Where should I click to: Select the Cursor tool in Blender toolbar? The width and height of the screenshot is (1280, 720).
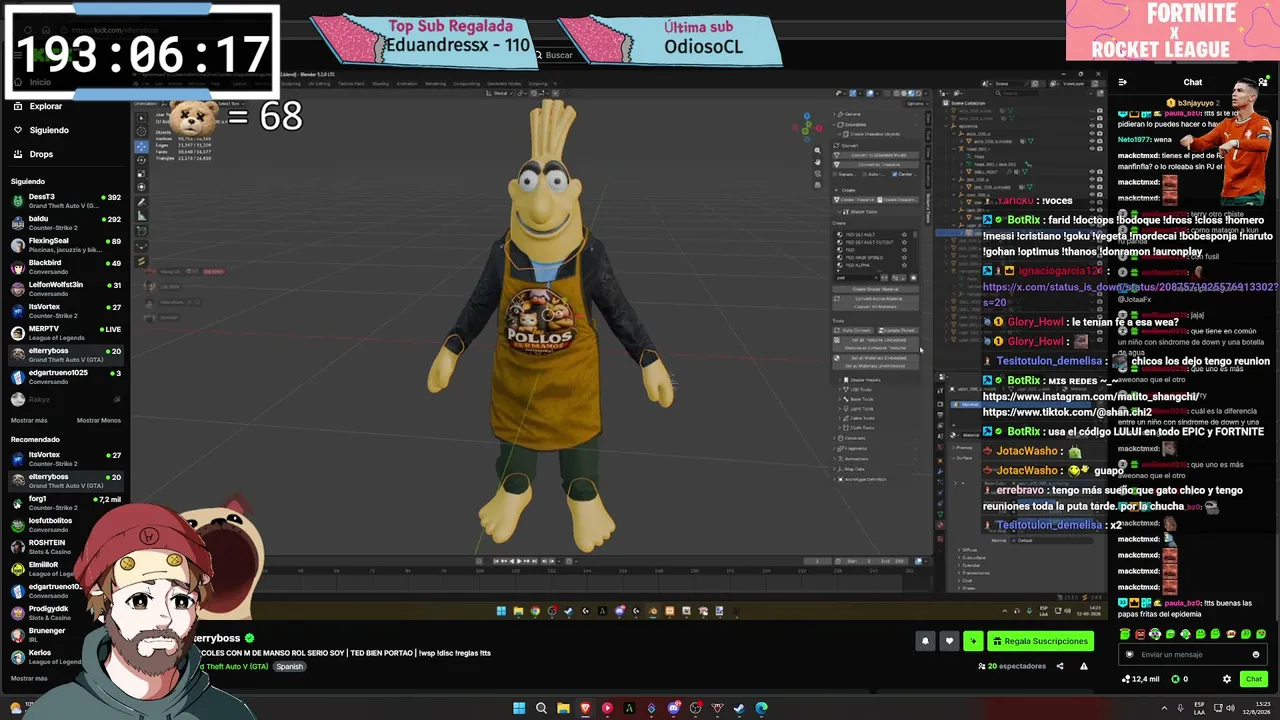coord(141,132)
